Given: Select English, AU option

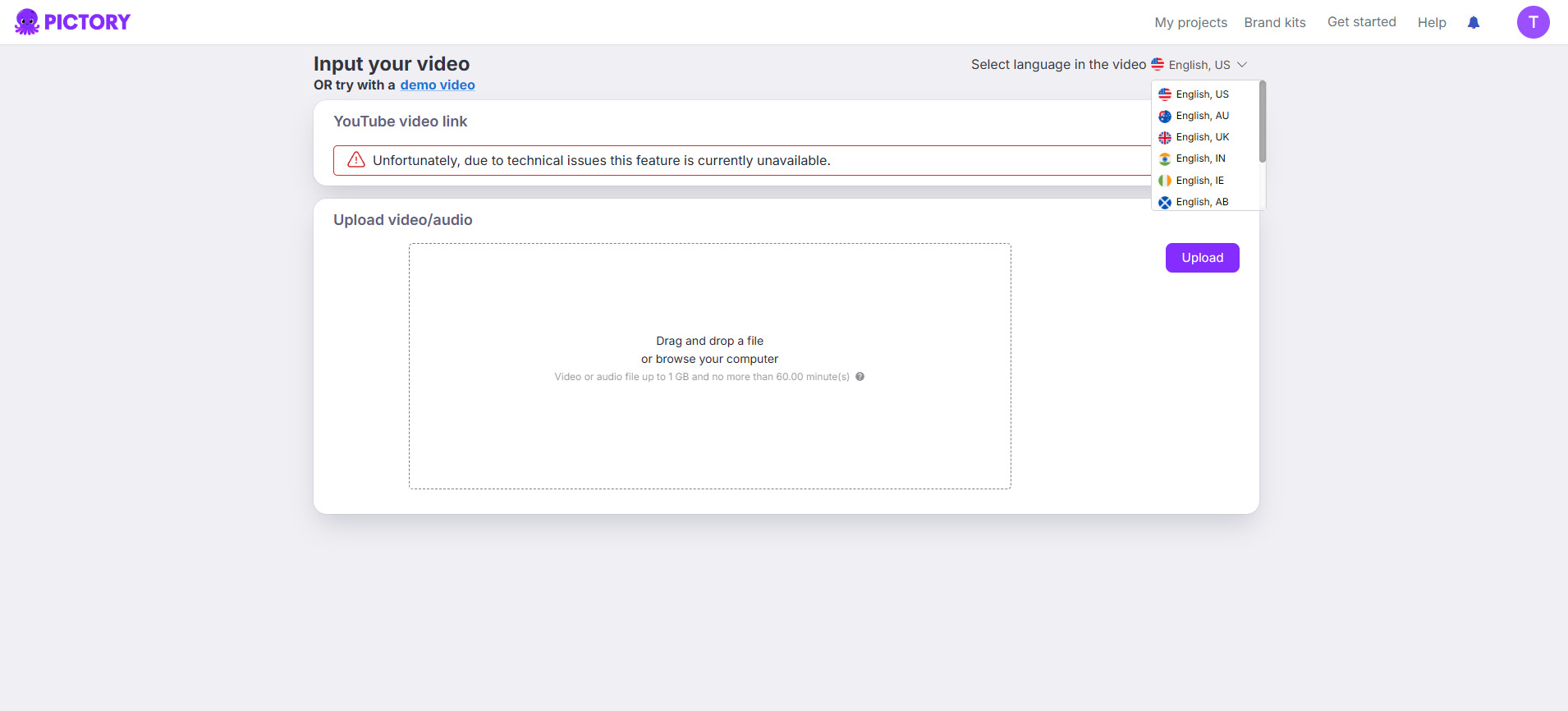Looking at the screenshot, I should 1204,116.
